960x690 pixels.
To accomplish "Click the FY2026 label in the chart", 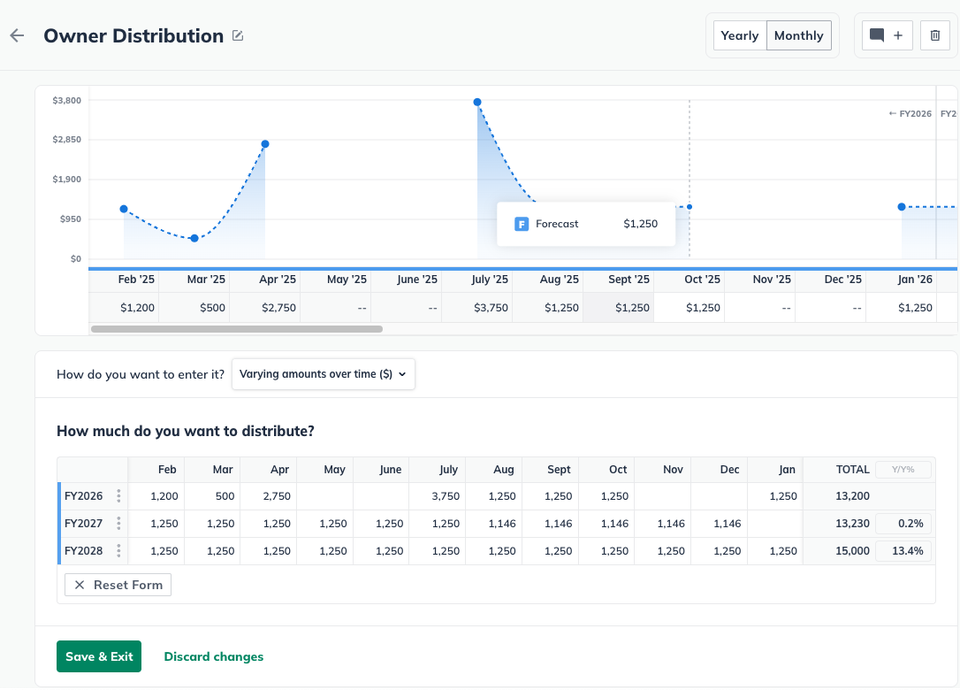I will click(910, 114).
